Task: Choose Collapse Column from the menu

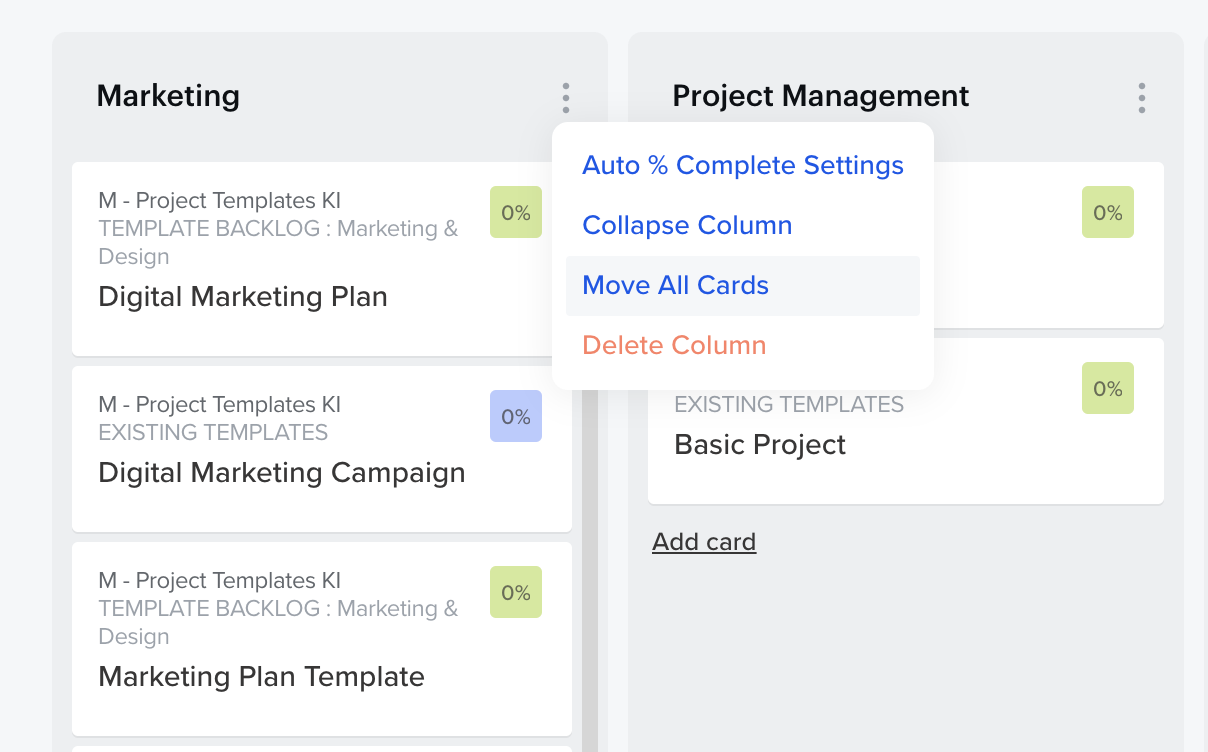Action: [x=687, y=225]
